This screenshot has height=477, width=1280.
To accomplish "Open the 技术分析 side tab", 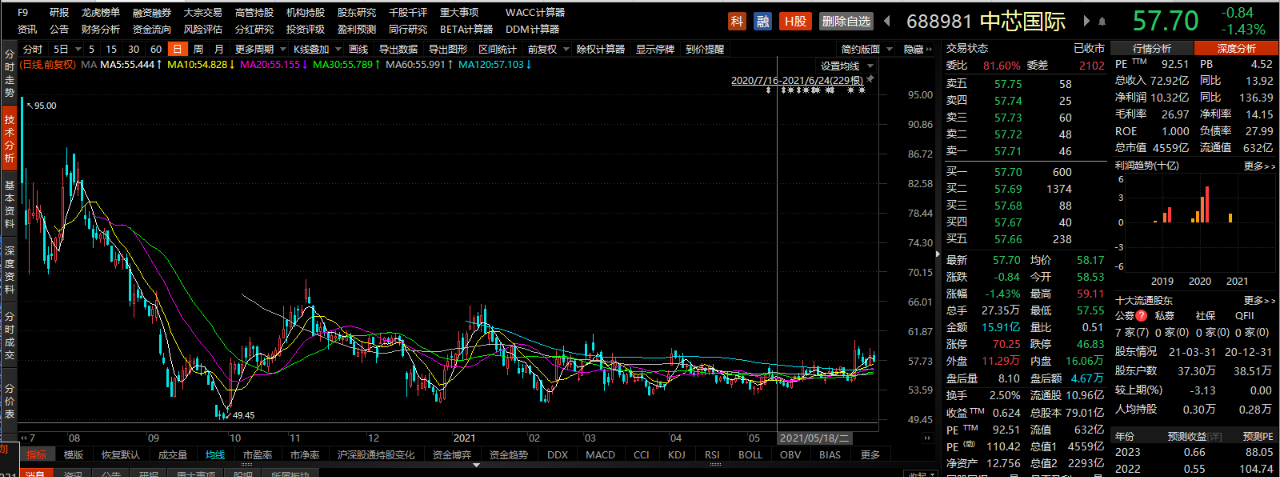I will pos(9,139).
